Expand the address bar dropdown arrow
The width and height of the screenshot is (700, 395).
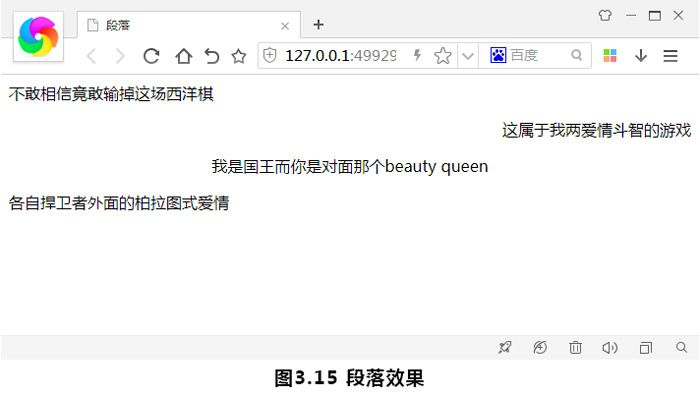(467, 56)
